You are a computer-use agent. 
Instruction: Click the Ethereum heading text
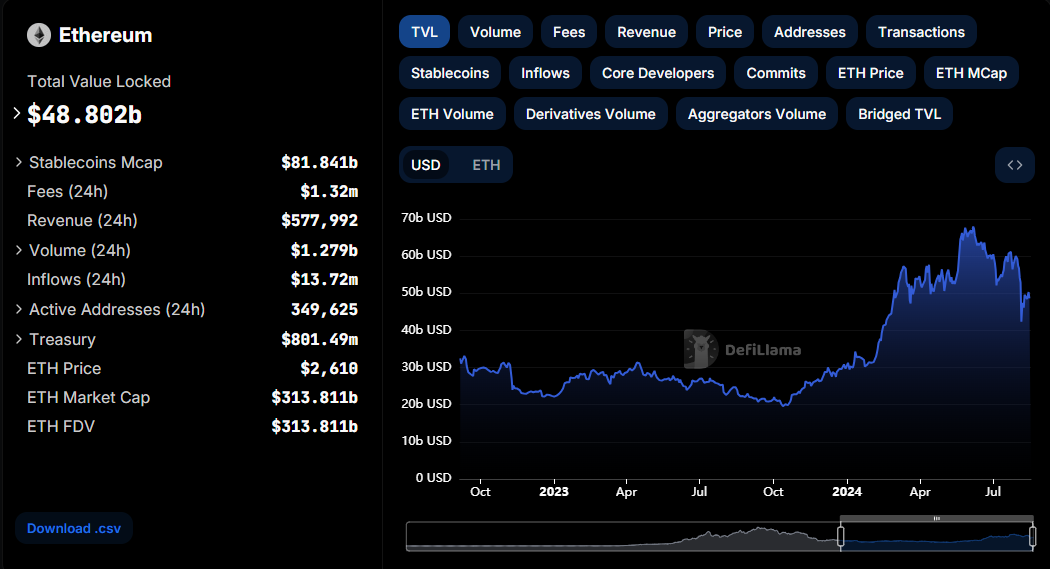pos(106,35)
